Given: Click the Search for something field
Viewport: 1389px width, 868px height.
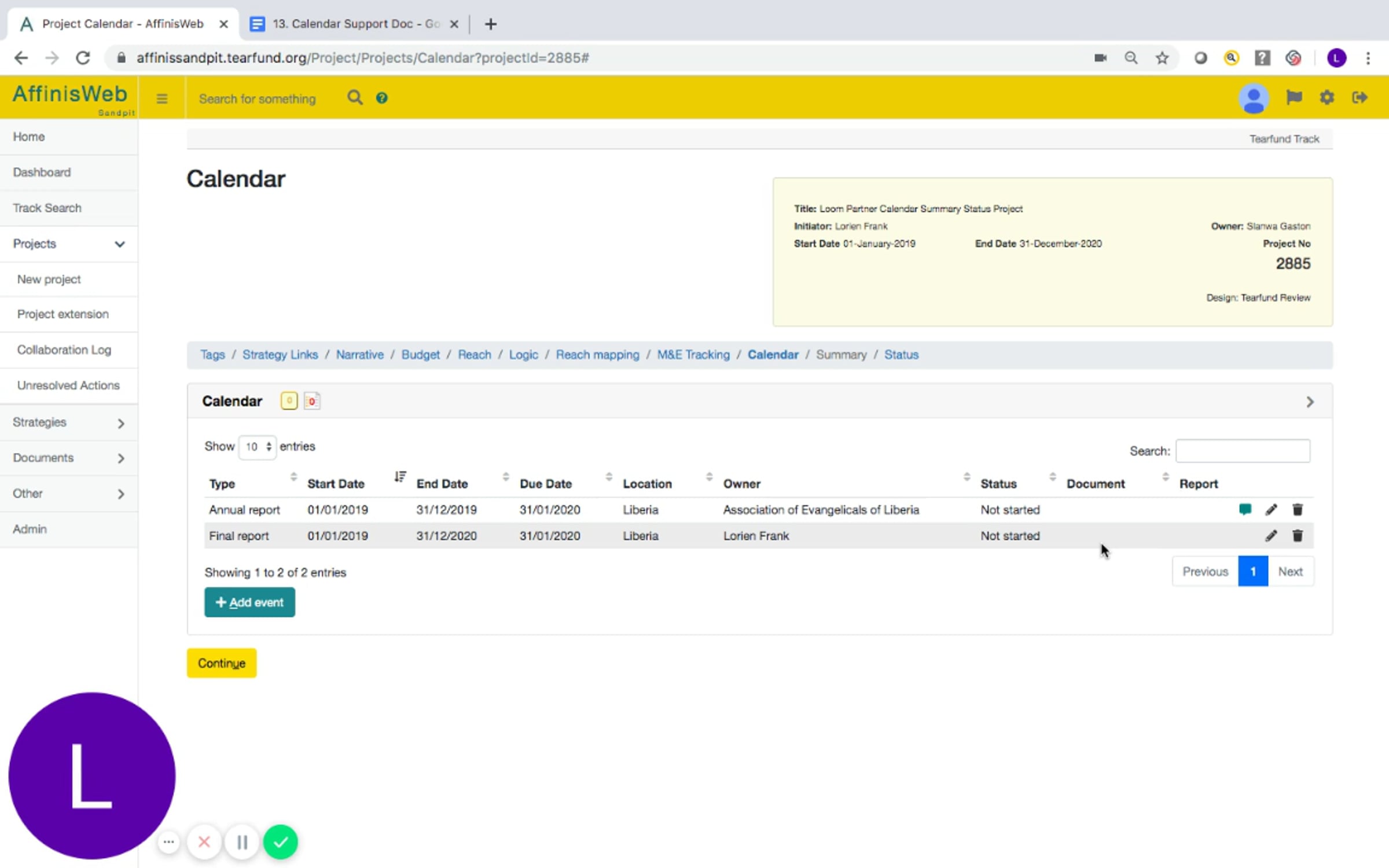Looking at the screenshot, I should click(258, 99).
